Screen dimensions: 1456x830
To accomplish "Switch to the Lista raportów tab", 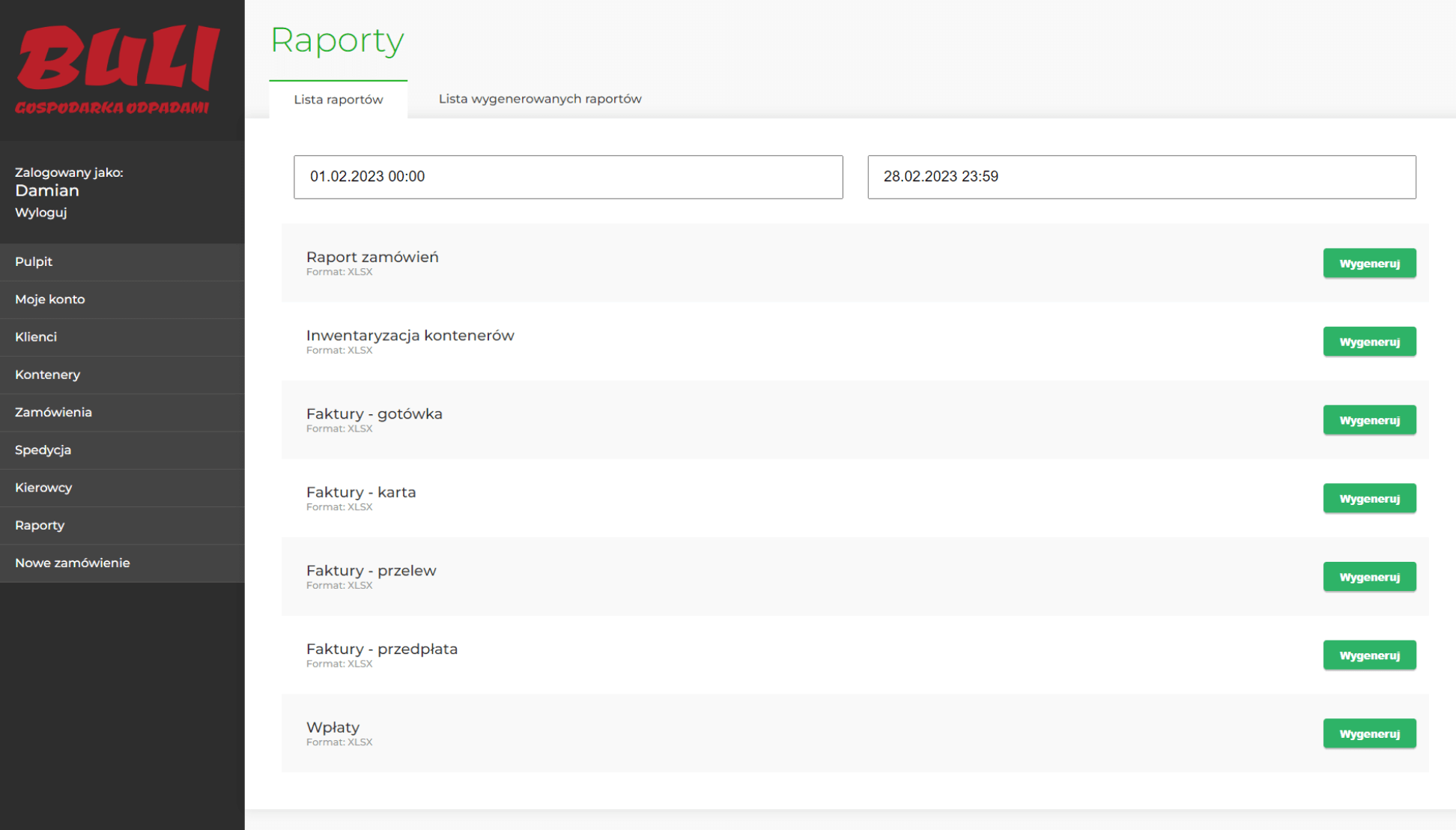I will (338, 100).
